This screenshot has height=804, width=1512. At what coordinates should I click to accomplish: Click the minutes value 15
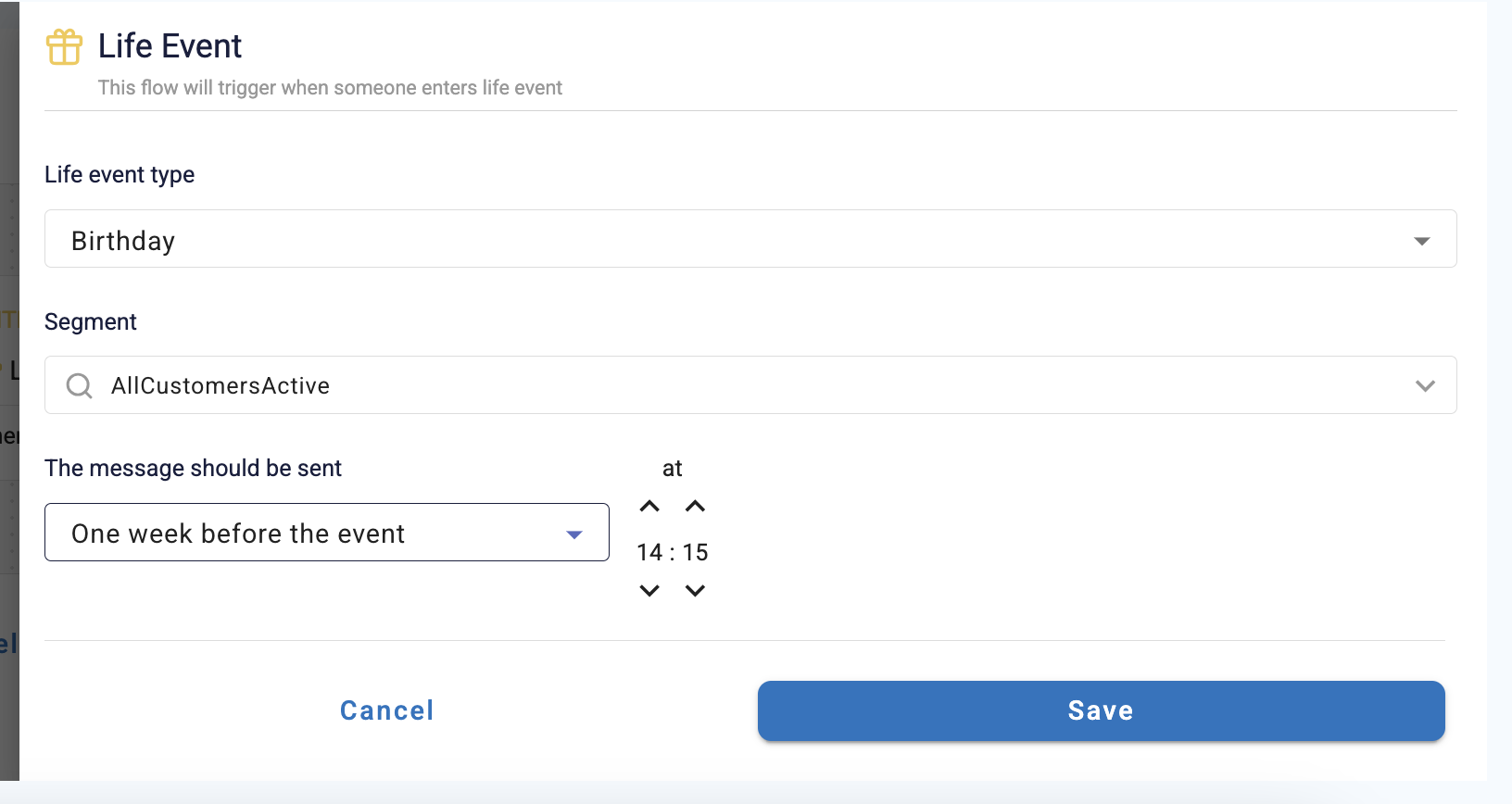(x=695, y=553)
